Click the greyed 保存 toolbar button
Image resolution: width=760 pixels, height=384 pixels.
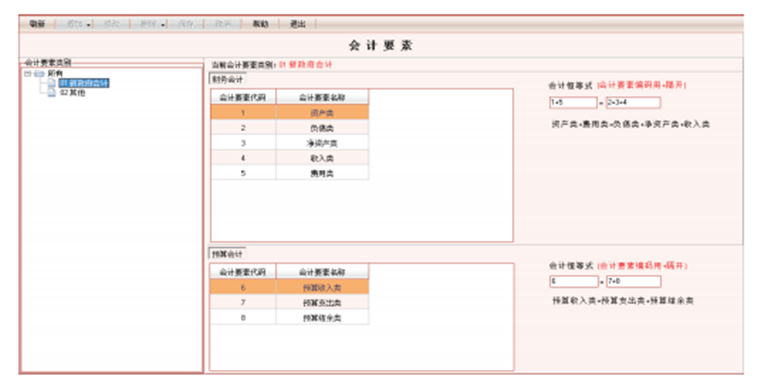186,24
